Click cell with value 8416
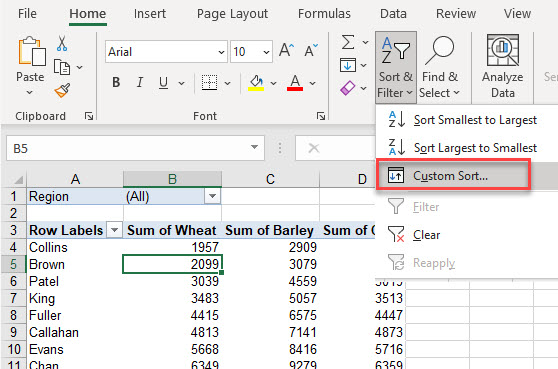 click(x=270, y=349)
